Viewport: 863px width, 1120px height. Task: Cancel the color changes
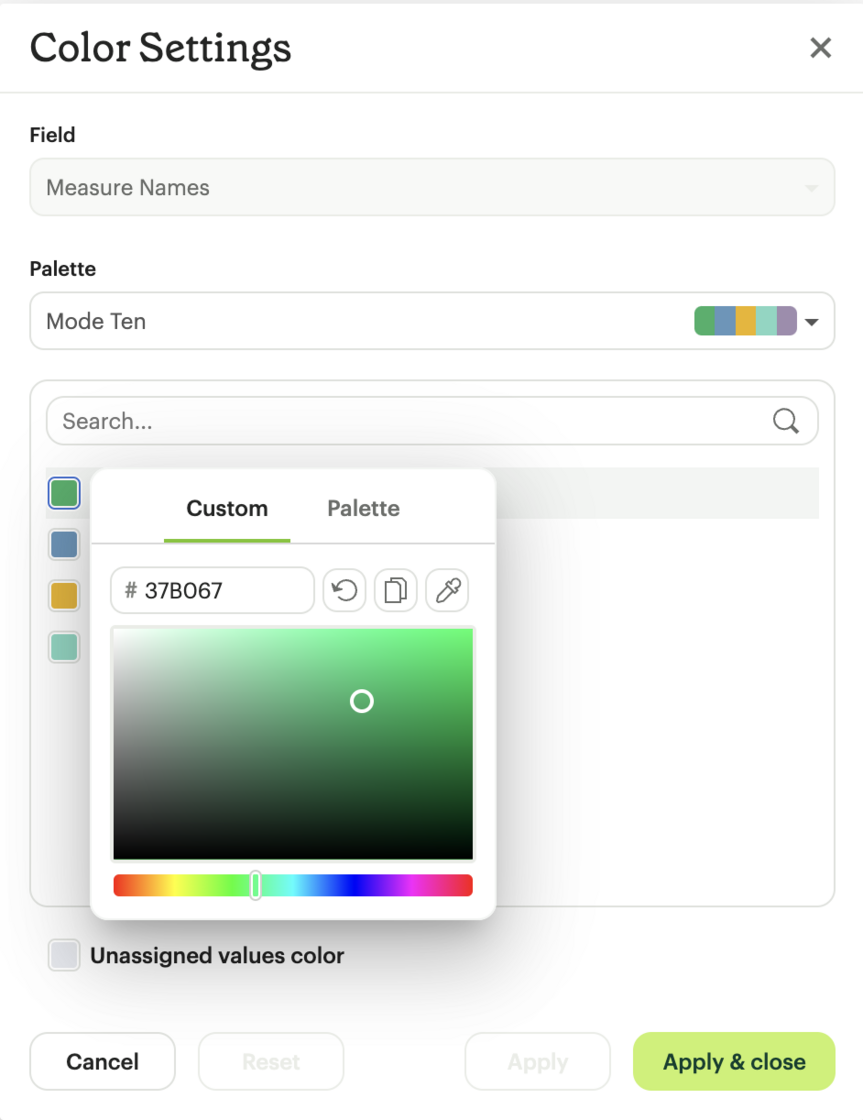(x=102, y=1061)
